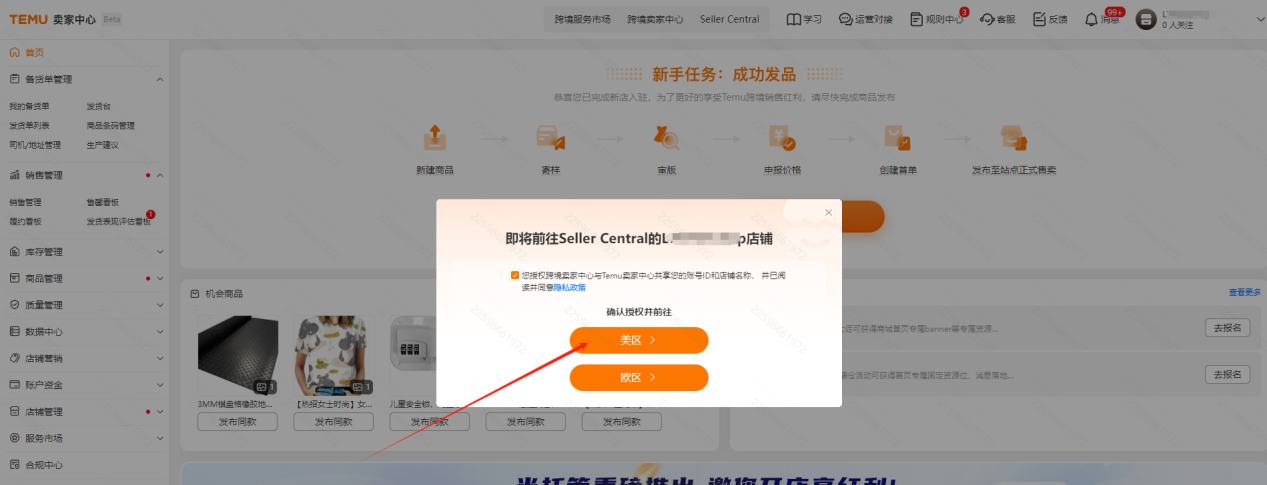Switch to the 跨境服务市场 tab
This screenshot has width=1267, height=485.
[582, 19]
